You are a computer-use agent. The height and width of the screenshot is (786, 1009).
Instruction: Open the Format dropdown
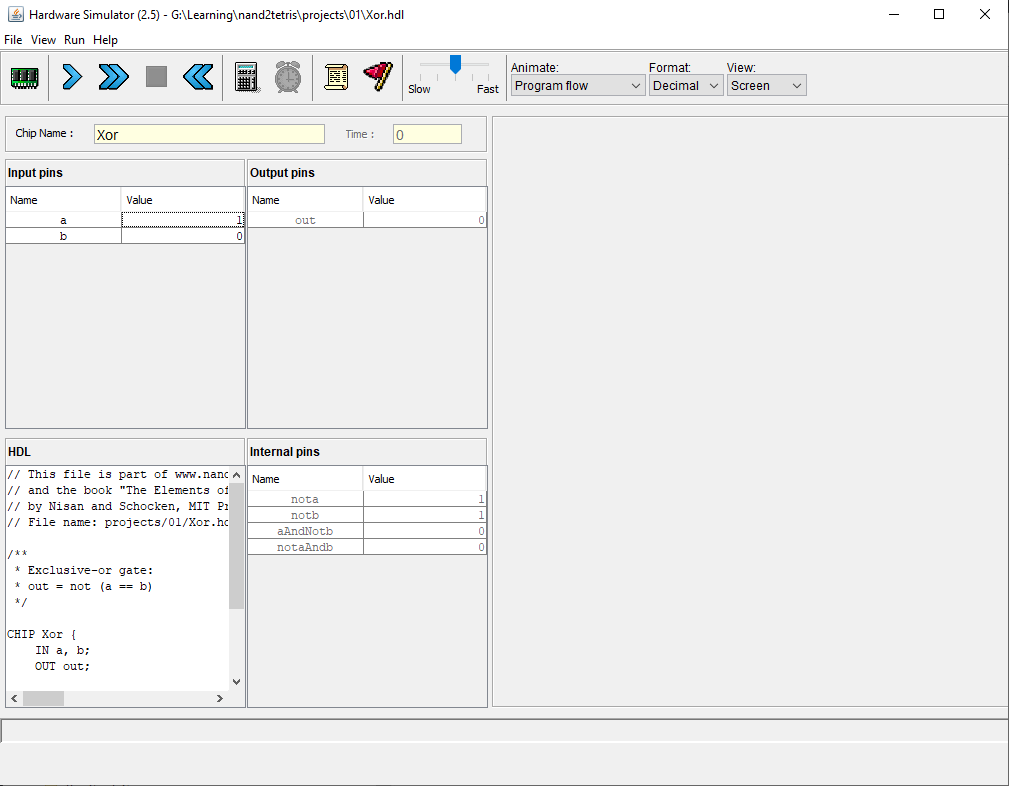[685, 86]
